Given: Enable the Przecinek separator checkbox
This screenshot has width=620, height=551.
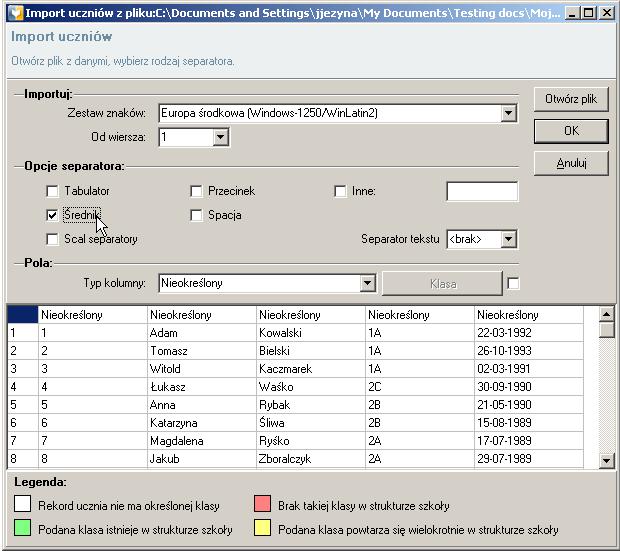Looking at the screenshot, I should [x=196, y=191].
